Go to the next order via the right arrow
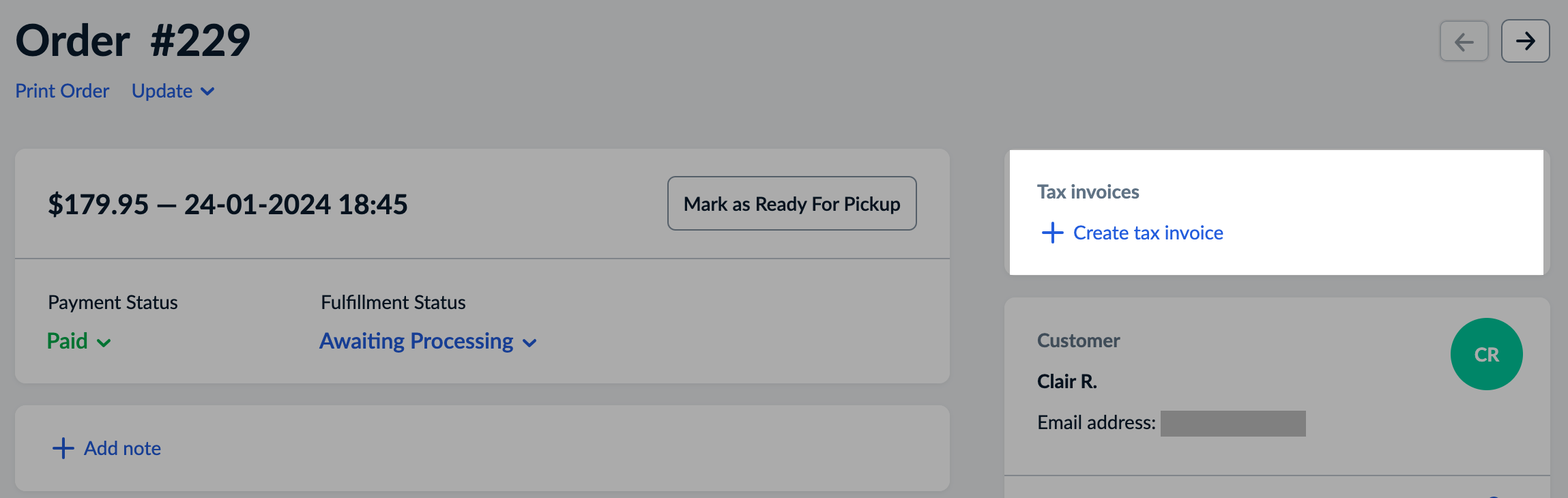The image size is (1568, 498). pos(1526,41)
